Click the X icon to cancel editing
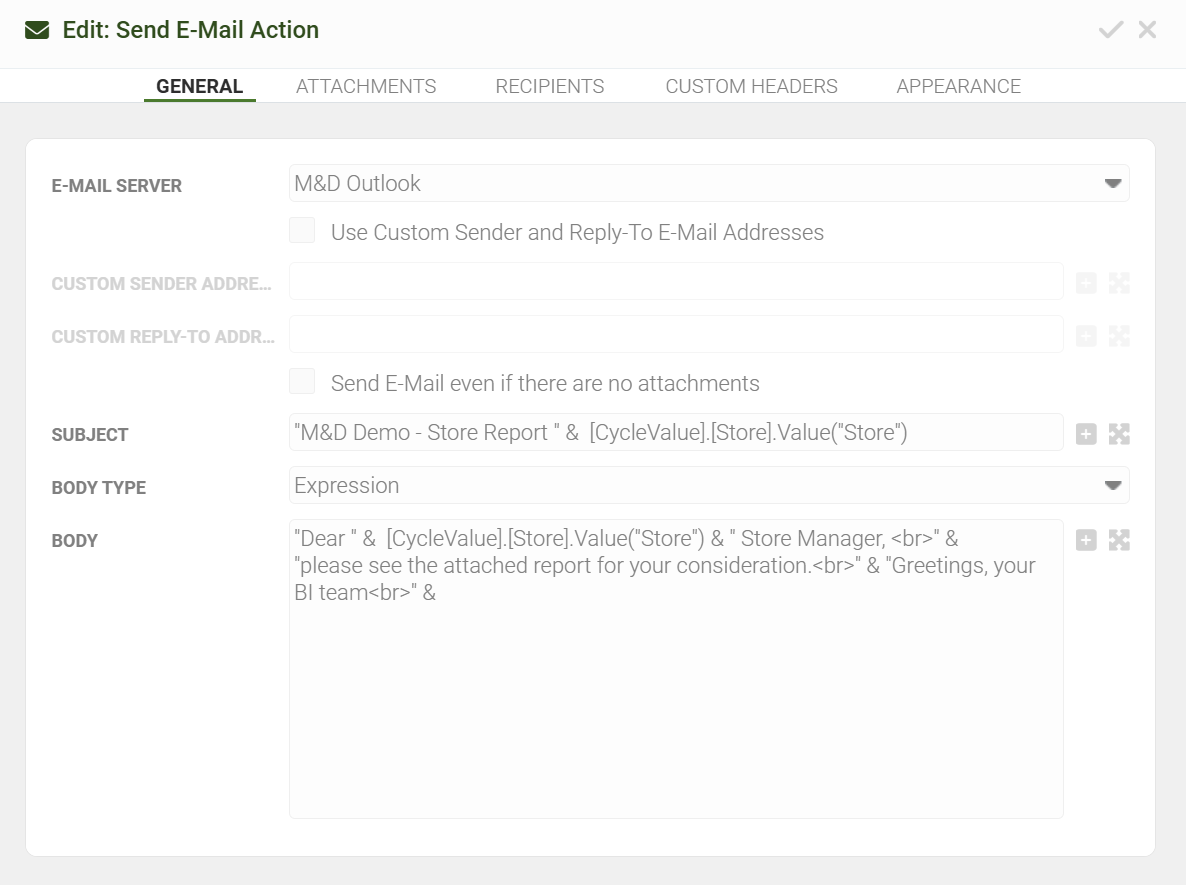 pyautogui.click(x=1147, y=30)
